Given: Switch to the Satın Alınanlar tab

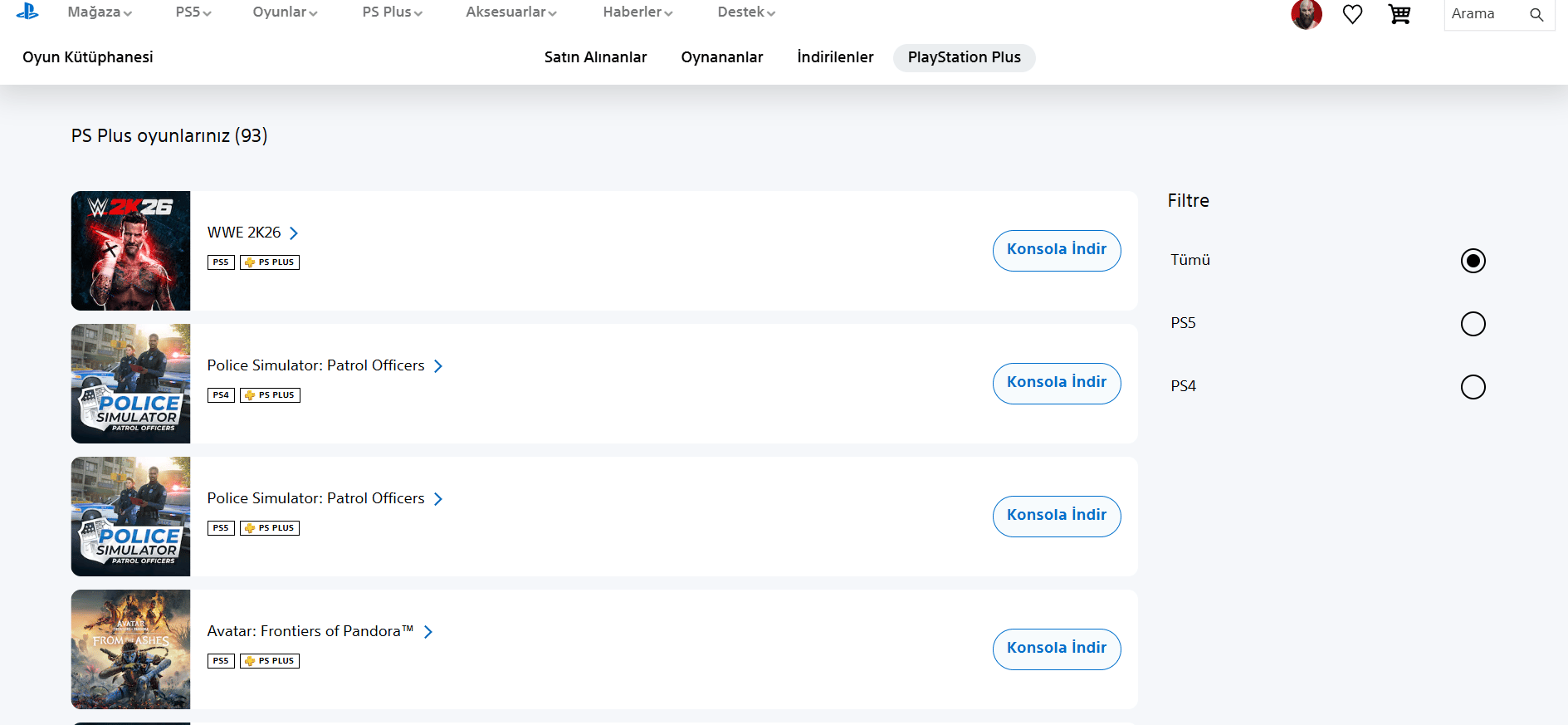Looking at the screenshot, I should tap(595, 57).
